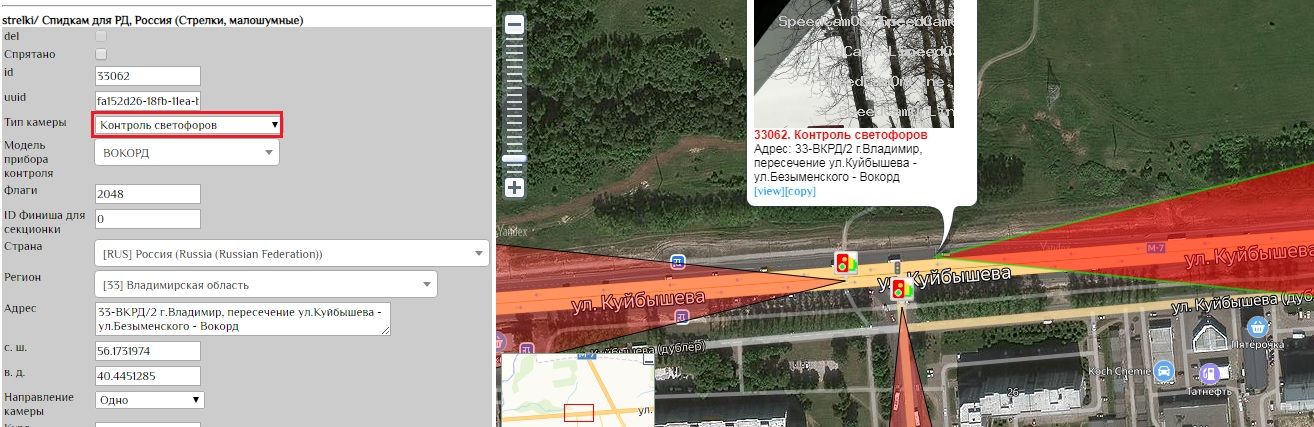Screen dimensions: 1314x427
Task: Click the upper traffic light camera marker
Action: point(846,263)
